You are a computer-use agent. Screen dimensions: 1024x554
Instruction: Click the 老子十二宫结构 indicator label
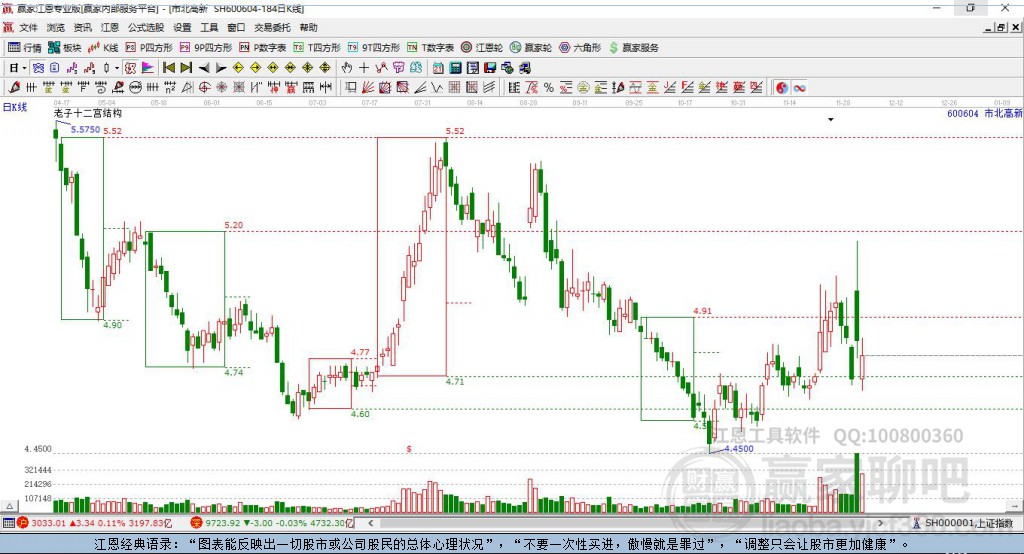tap(88, 113)
